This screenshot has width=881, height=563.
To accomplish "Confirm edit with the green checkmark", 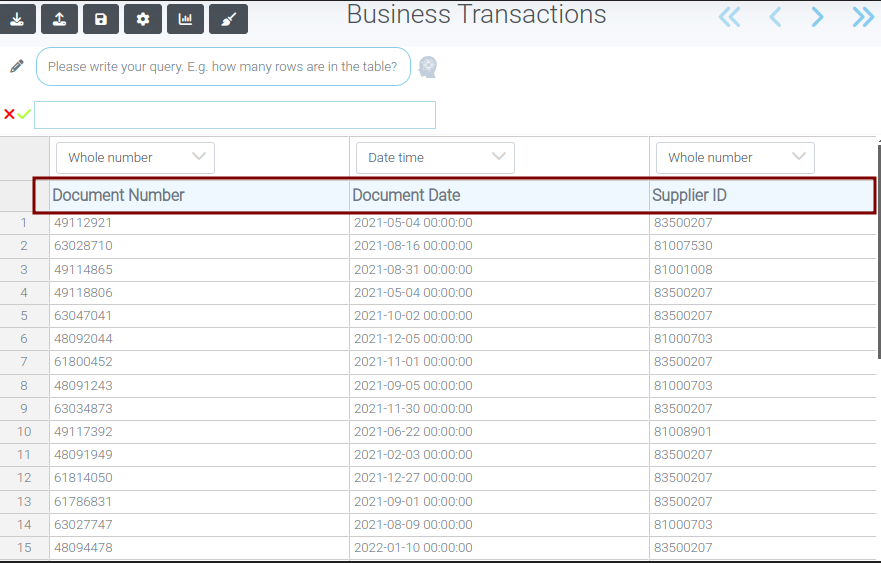I will pos(24,115).
